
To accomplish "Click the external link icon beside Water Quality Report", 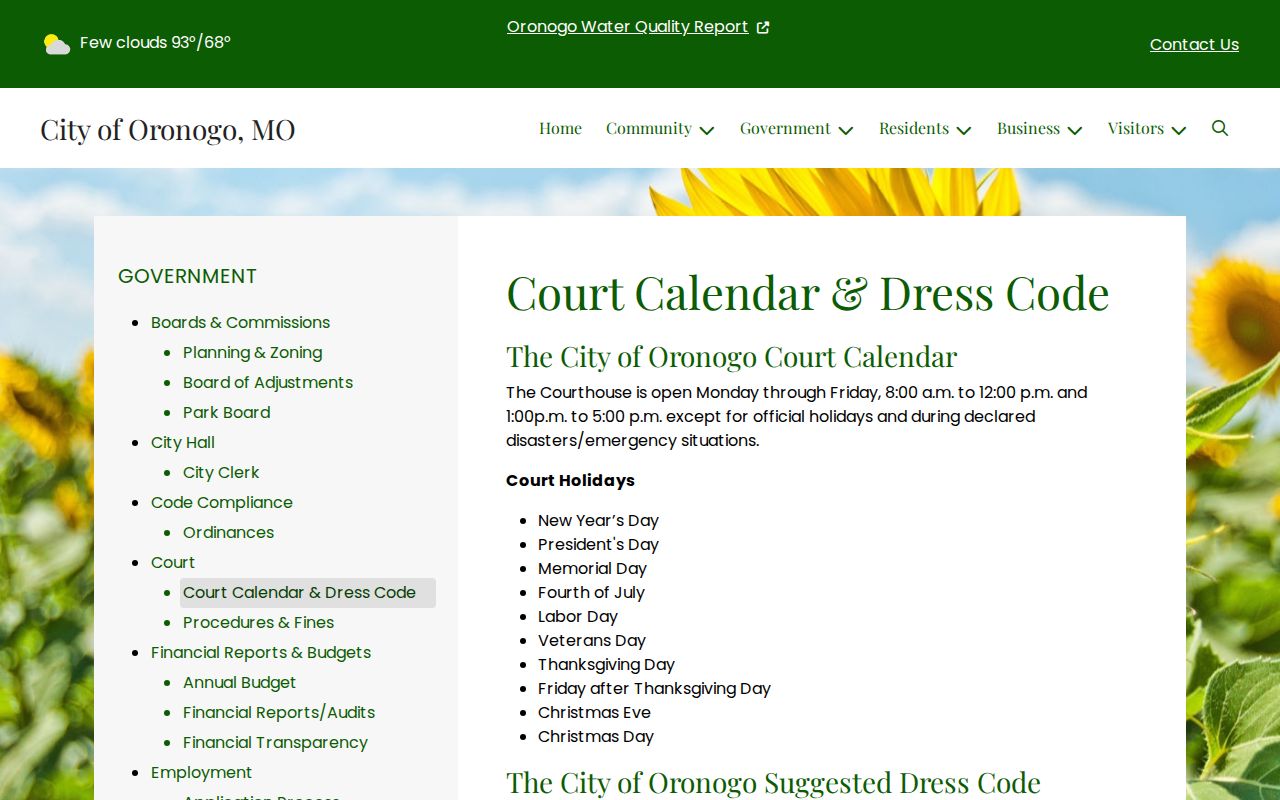I will pyautogui.click(x=763, y=27).
